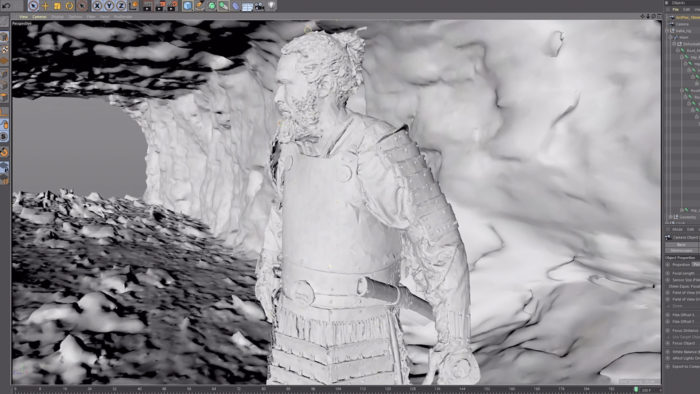Activate the Rotate tool
This screenshot has width=700, height=394.
pyautogui.click(x=70, y=6)
